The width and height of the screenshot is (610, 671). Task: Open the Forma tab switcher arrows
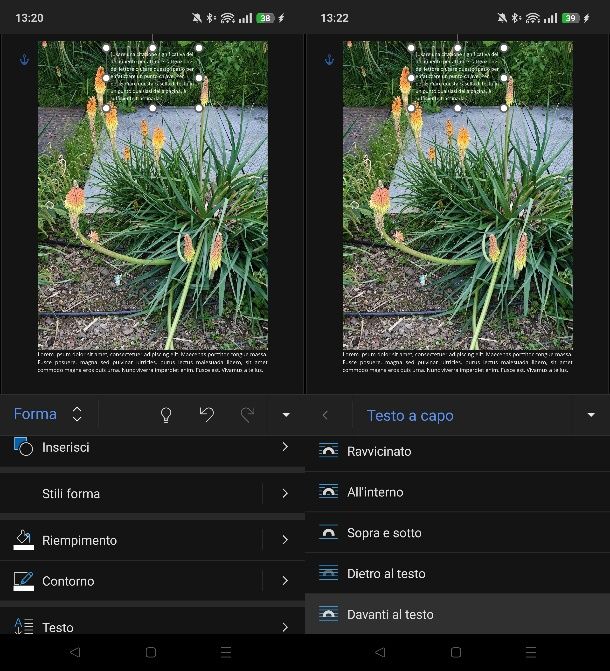(77, 415)
